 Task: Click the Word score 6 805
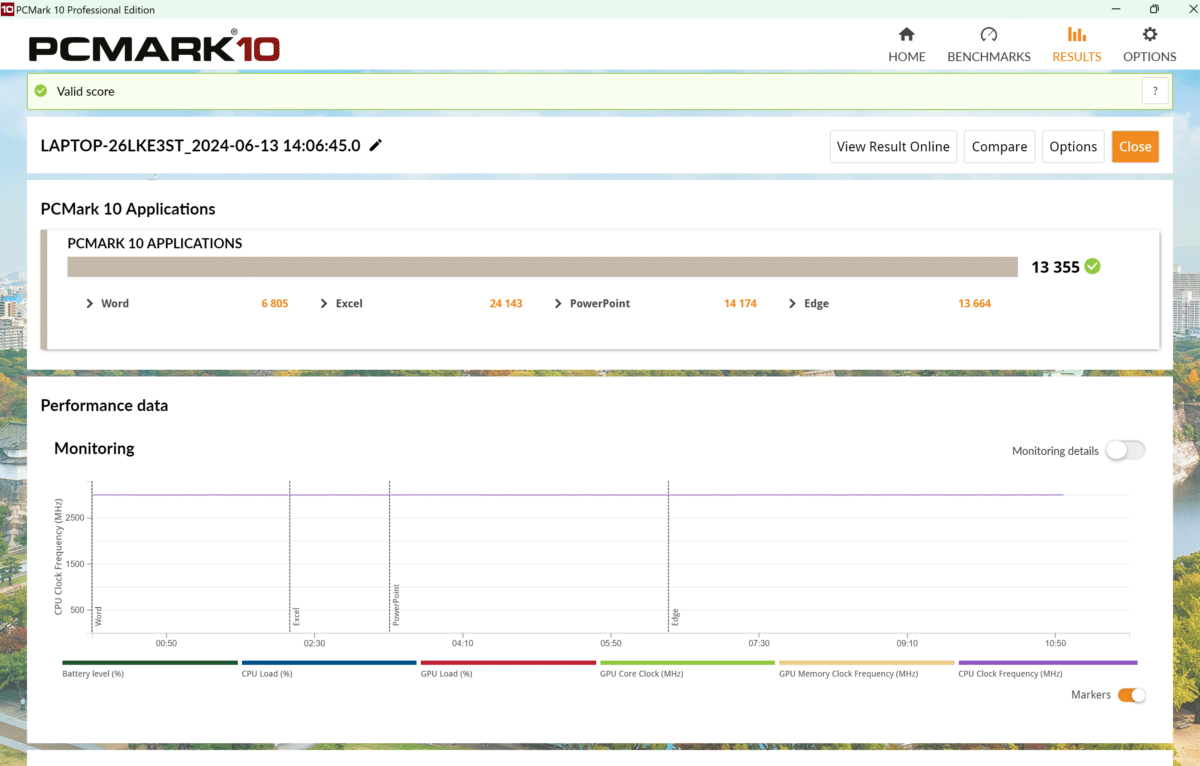click(x=275, y=303)
